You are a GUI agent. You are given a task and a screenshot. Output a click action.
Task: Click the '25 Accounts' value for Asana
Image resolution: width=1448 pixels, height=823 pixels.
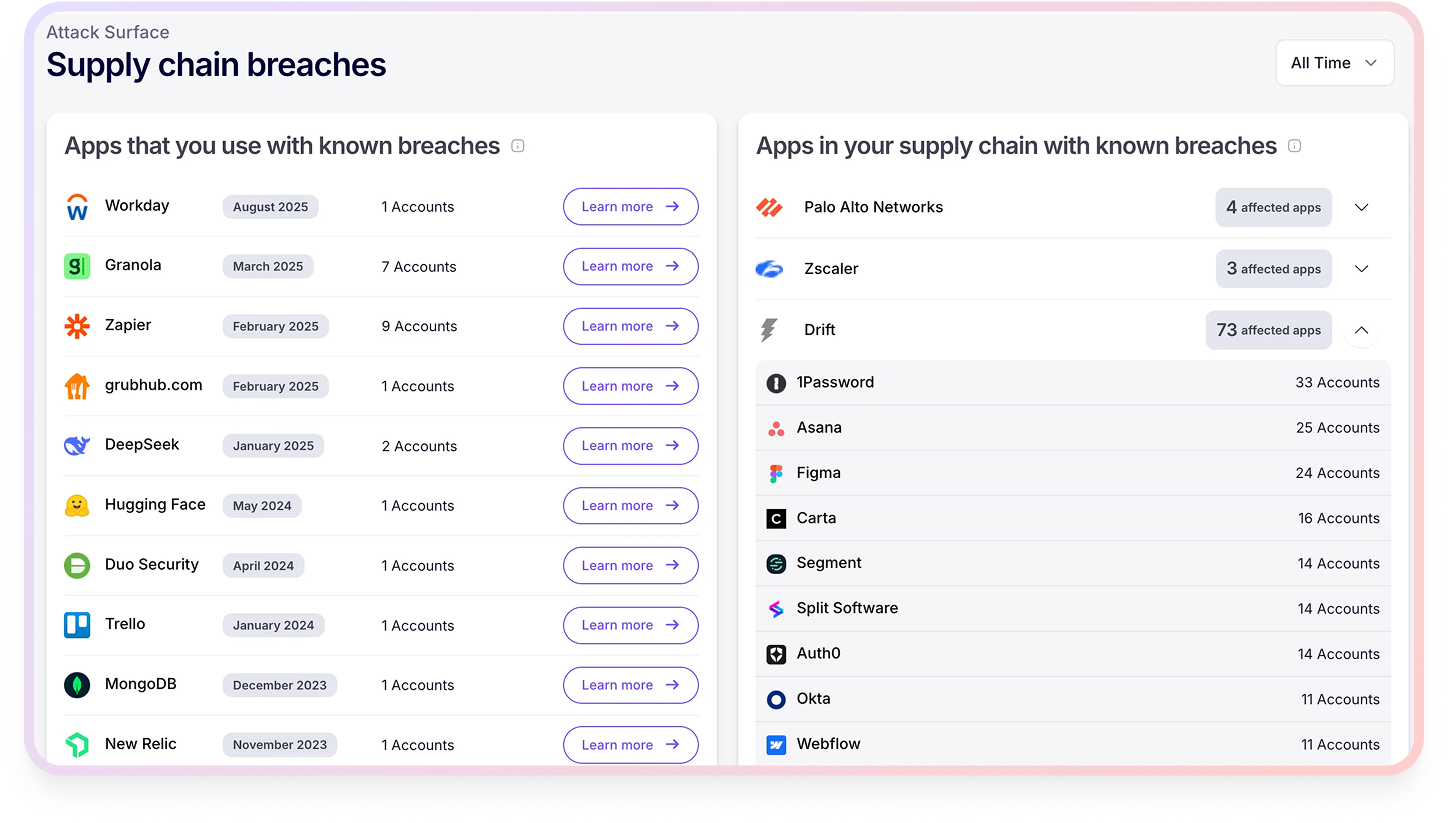click(x=1337, y=428)
